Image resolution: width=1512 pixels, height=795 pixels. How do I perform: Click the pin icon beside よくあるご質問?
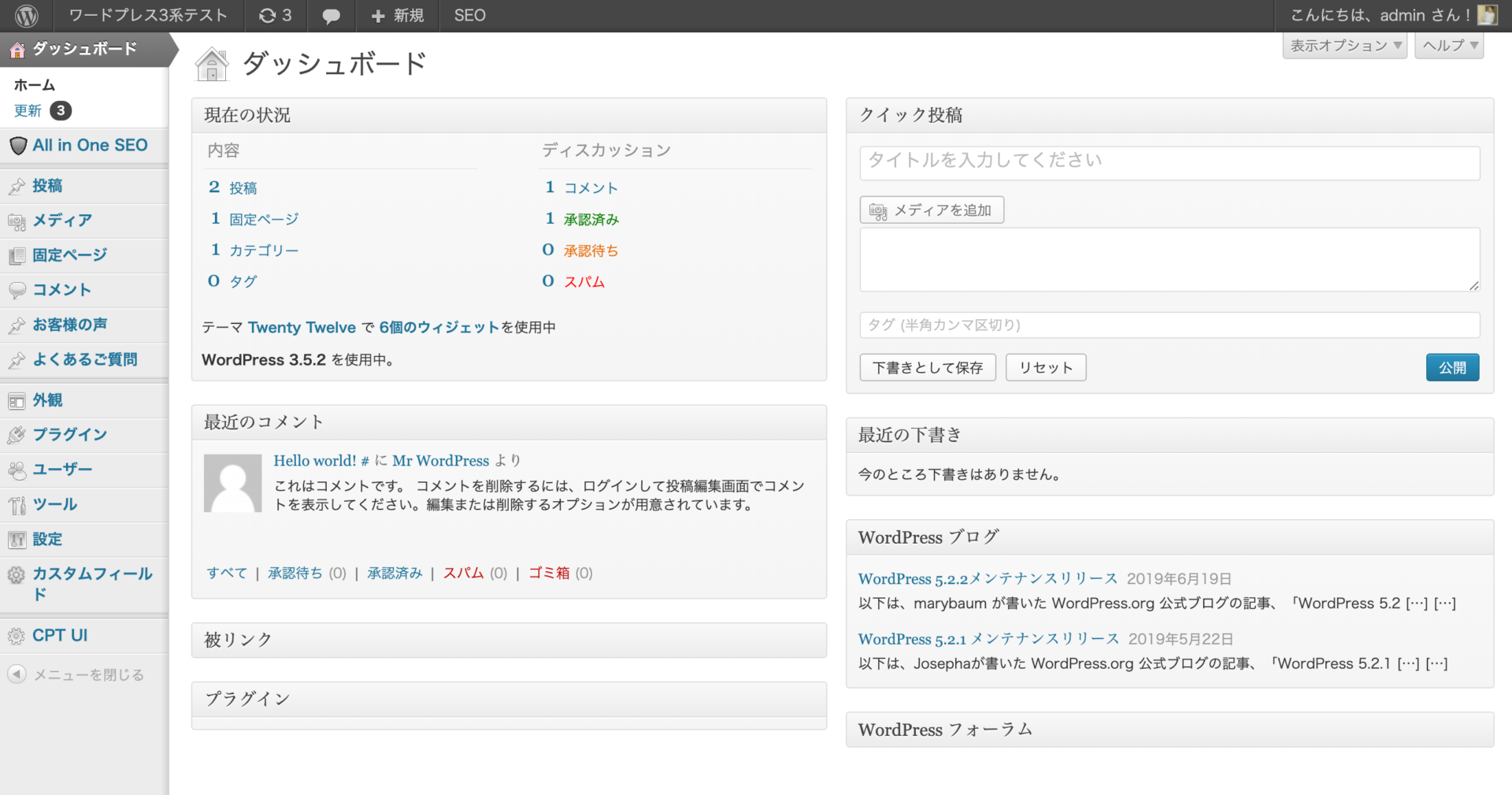coord(17,360)
